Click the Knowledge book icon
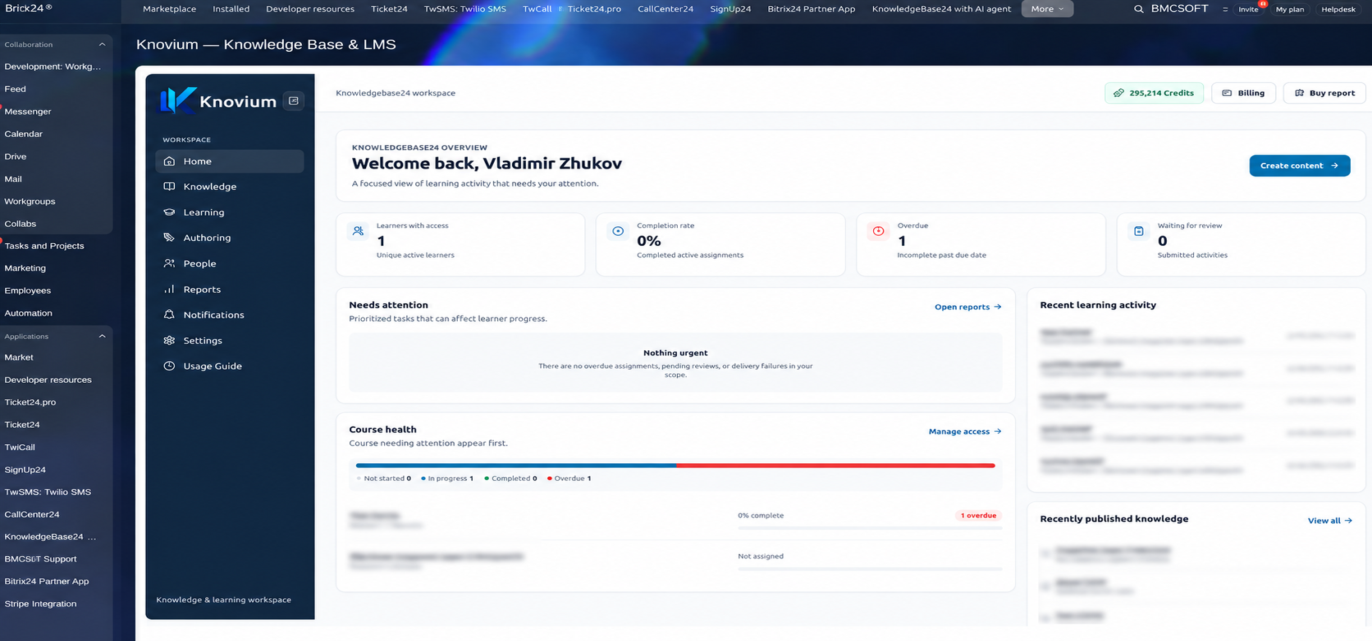Image resolution: width=1372 pixels, height=641 pixels. pos(169,186)
